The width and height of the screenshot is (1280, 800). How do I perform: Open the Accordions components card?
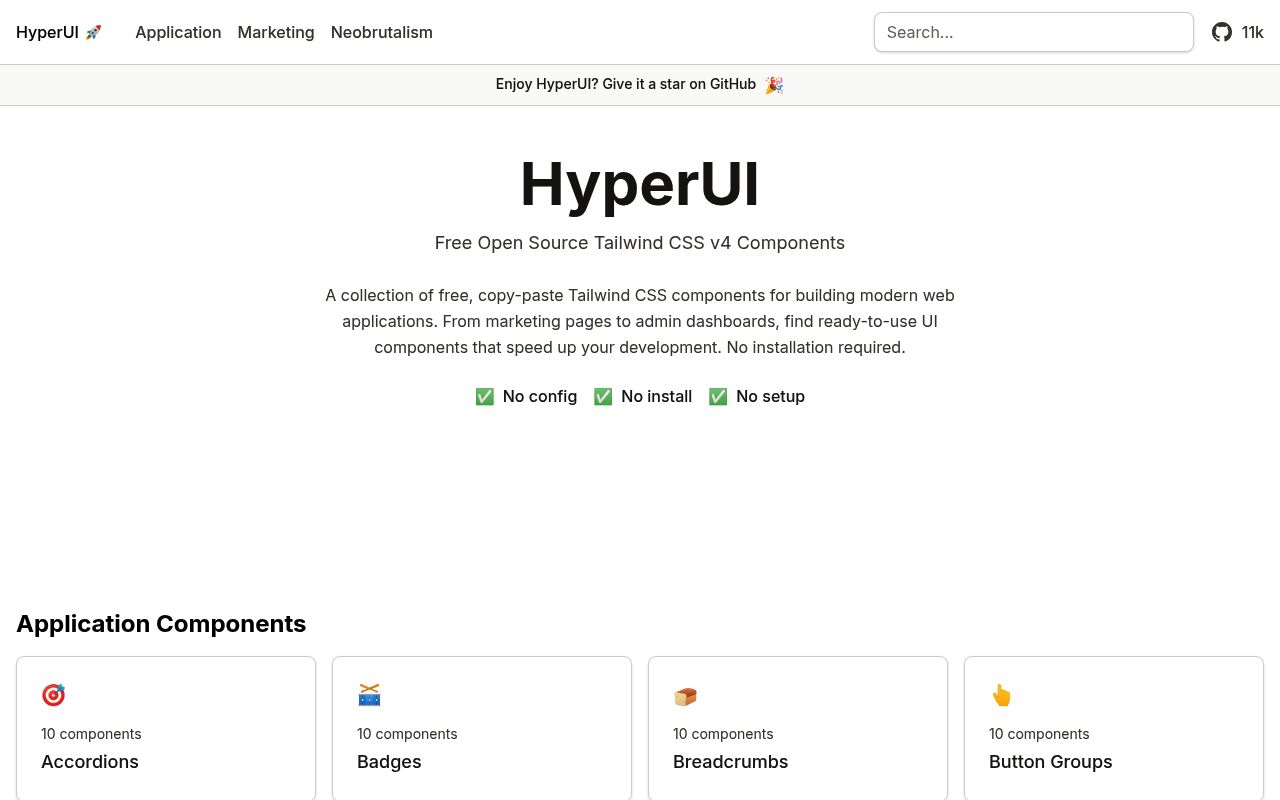coord(166,728)
